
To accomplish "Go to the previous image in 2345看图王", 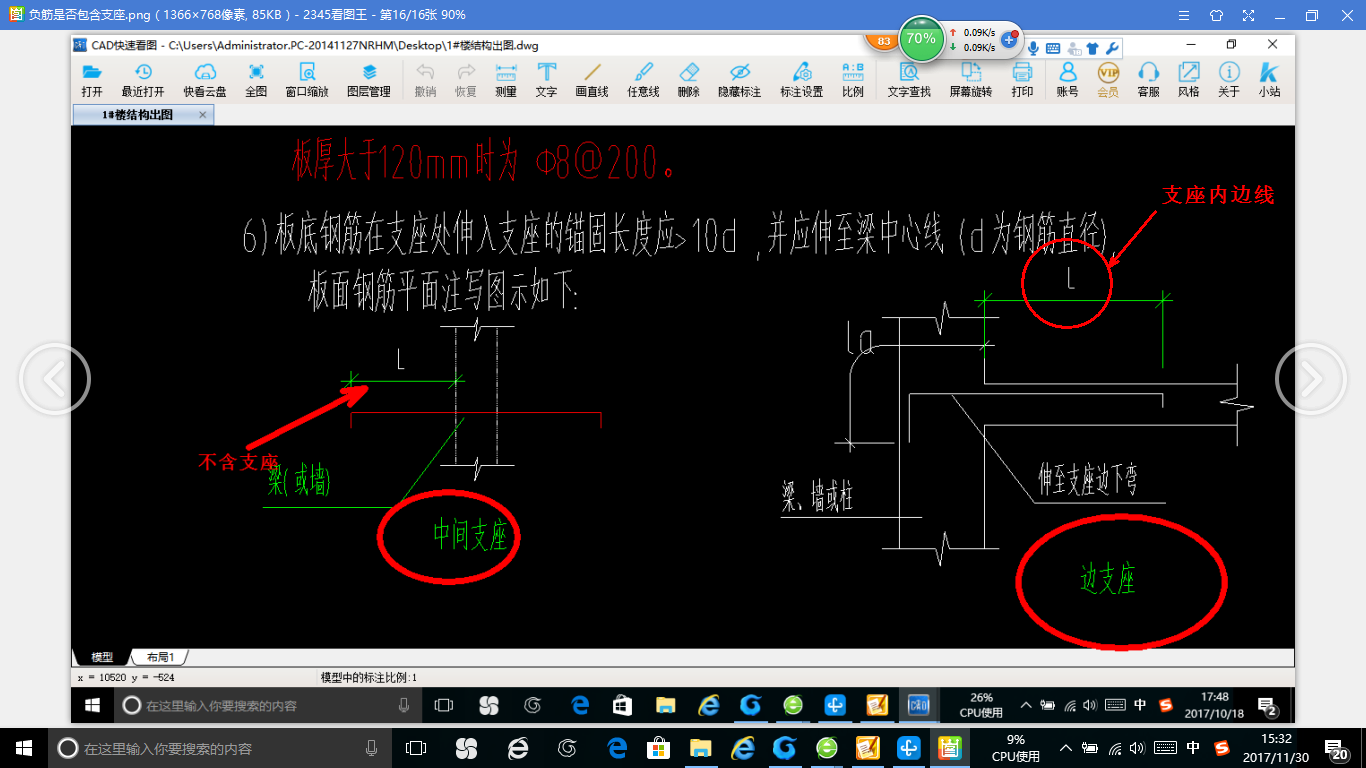I will [54, 379].
